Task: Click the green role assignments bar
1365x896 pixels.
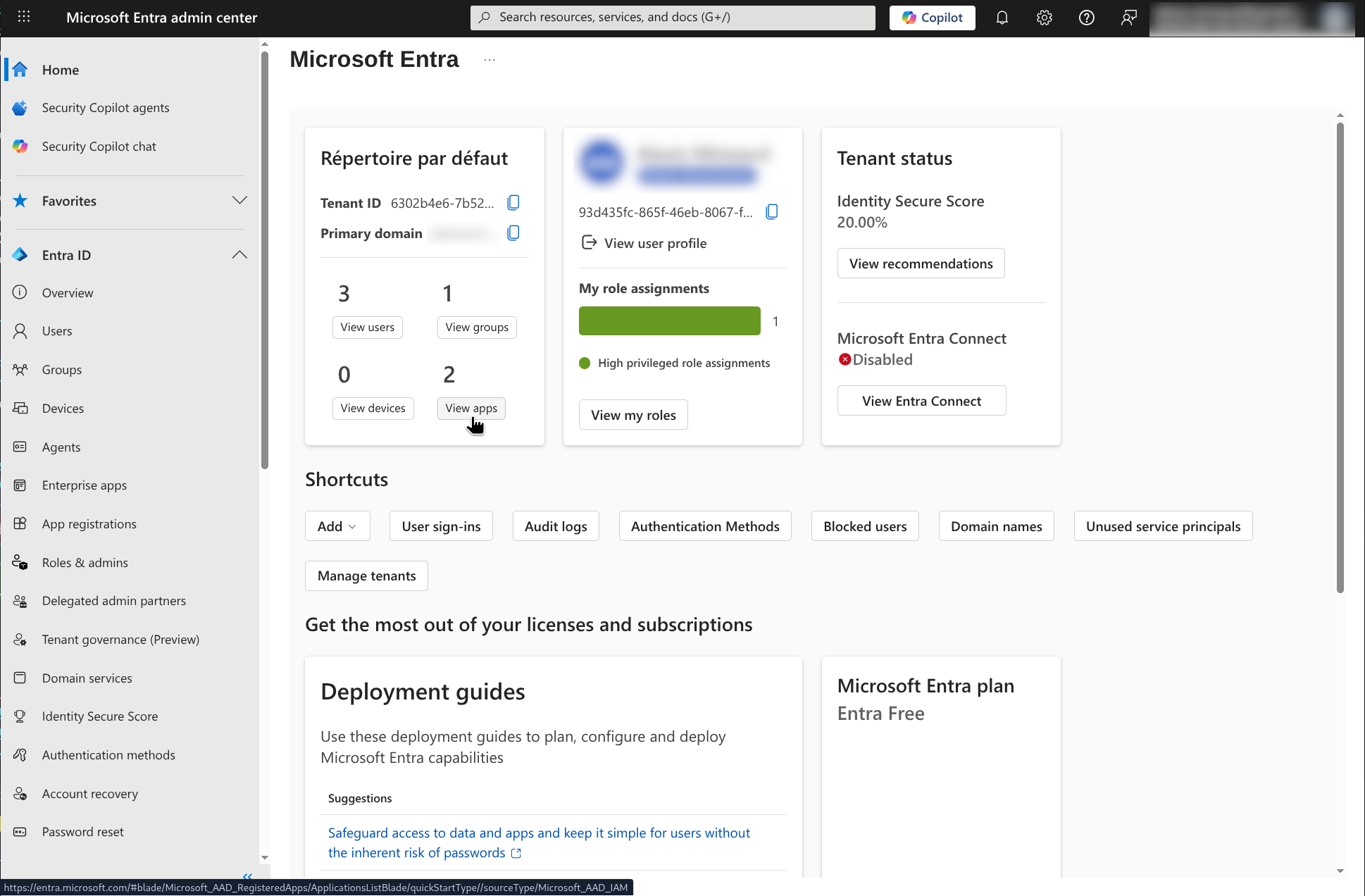Action: pyautogui.click(x=669, y=321)
